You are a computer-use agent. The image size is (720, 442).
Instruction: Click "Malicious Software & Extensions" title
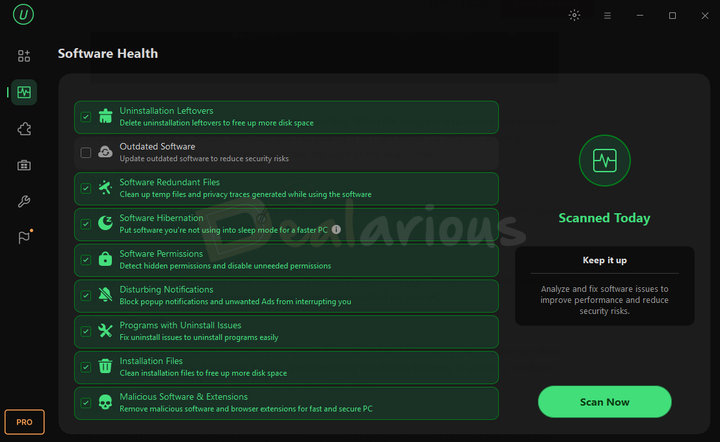click(x=183, y=397)
